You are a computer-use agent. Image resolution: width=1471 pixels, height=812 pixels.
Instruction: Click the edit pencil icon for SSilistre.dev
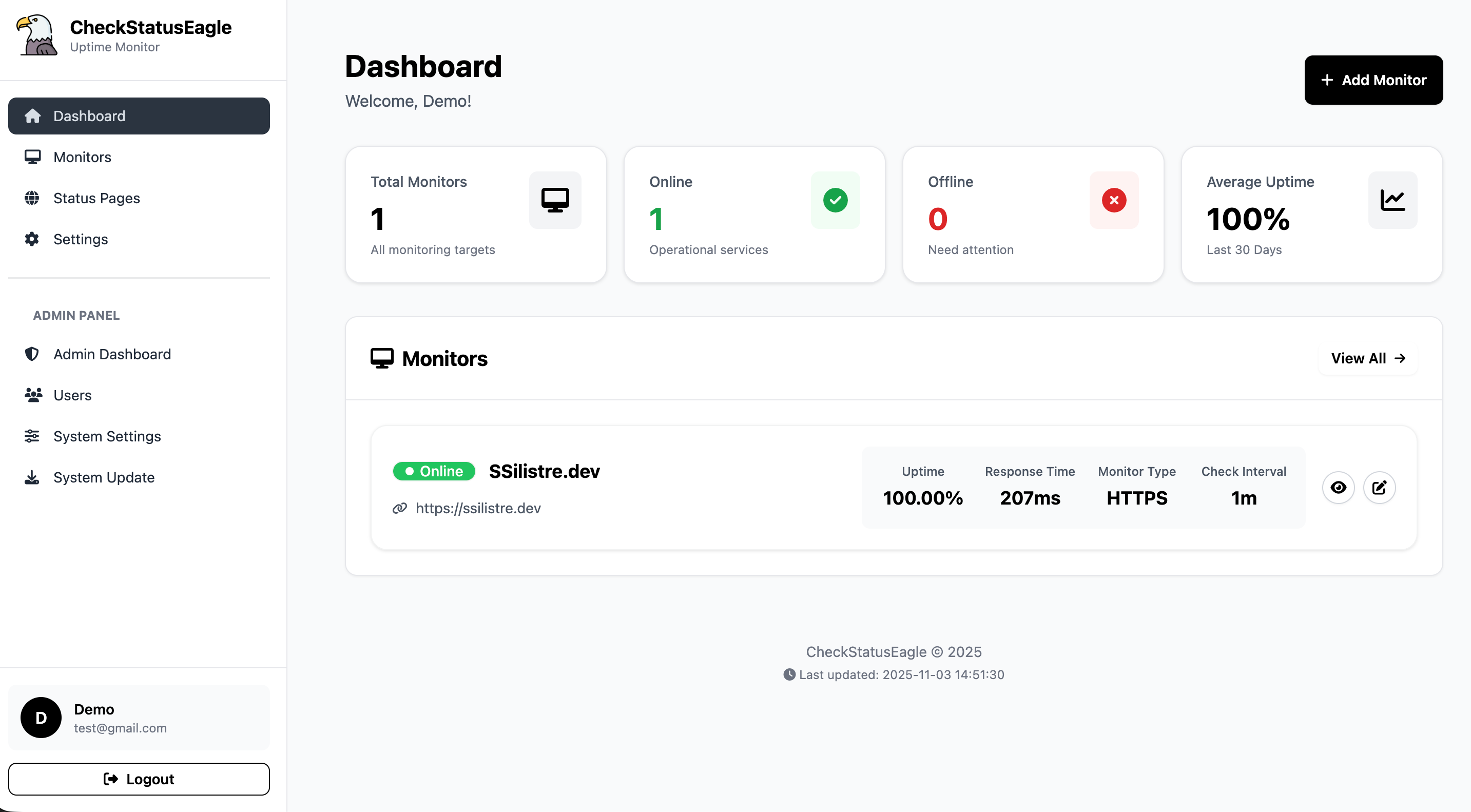click(x=1379, y=487)
